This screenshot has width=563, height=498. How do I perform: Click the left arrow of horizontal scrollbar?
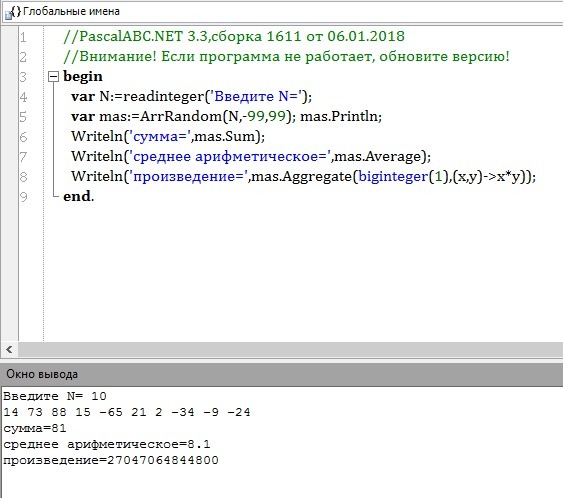[x=9, y=349]
